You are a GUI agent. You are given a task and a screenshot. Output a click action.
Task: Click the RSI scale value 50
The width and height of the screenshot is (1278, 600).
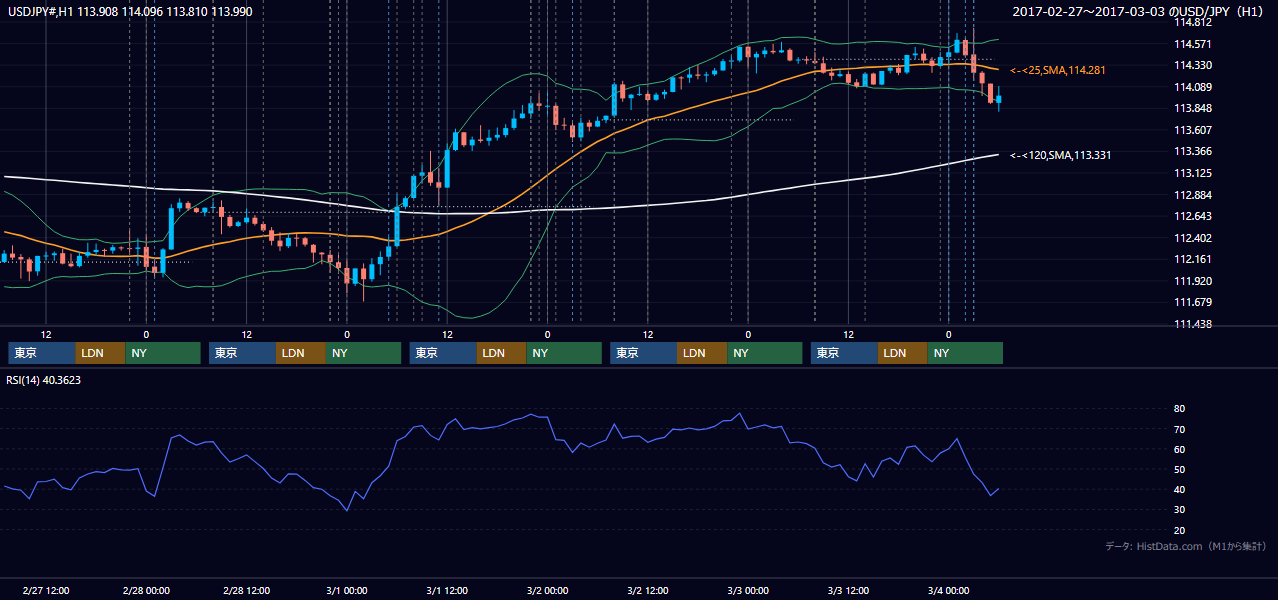pyautogui.click(x=1179, y=469)
